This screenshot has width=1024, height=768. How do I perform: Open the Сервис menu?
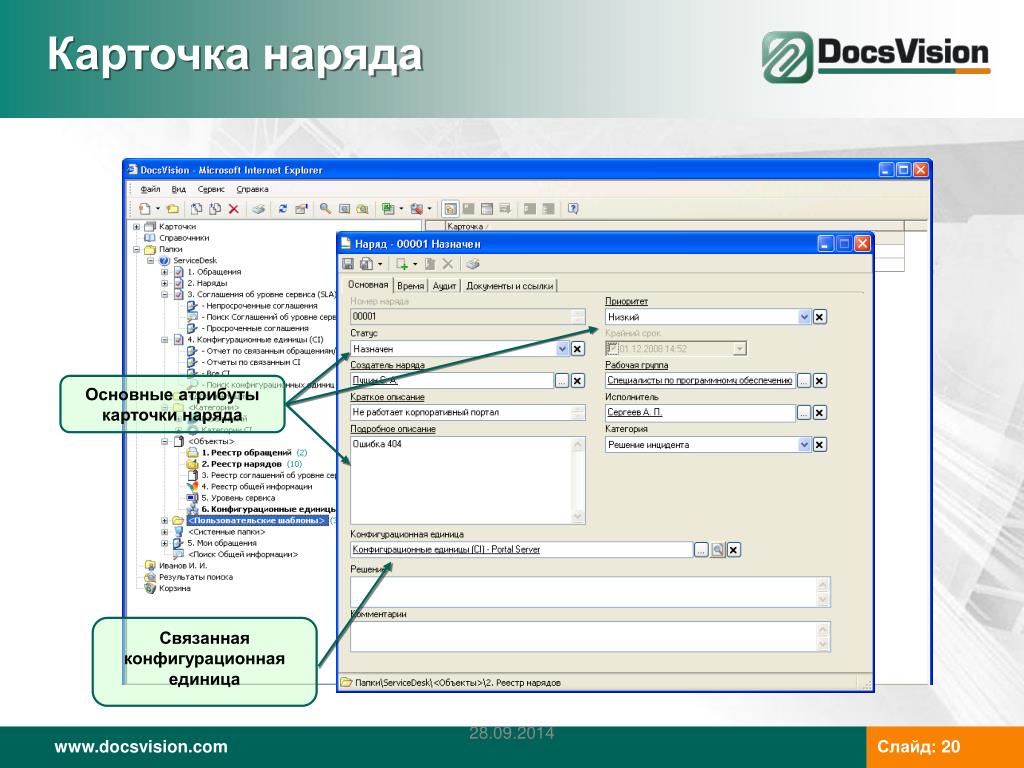[211, 189]
